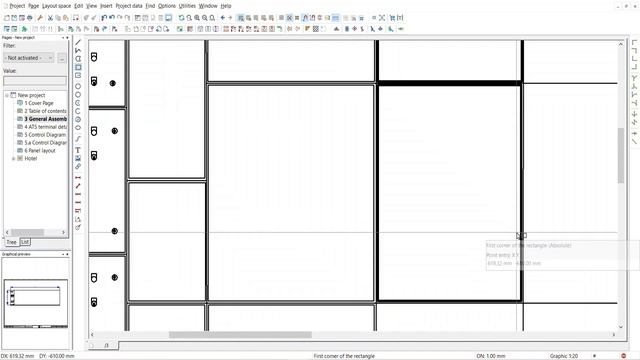Select the Insert Image tool

click(x=78, y=158)
